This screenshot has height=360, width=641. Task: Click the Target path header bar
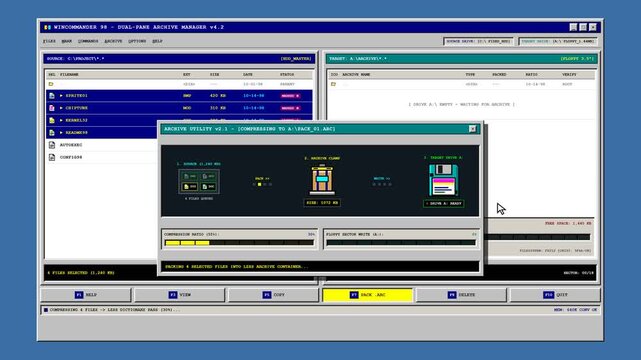pos(462,58)
